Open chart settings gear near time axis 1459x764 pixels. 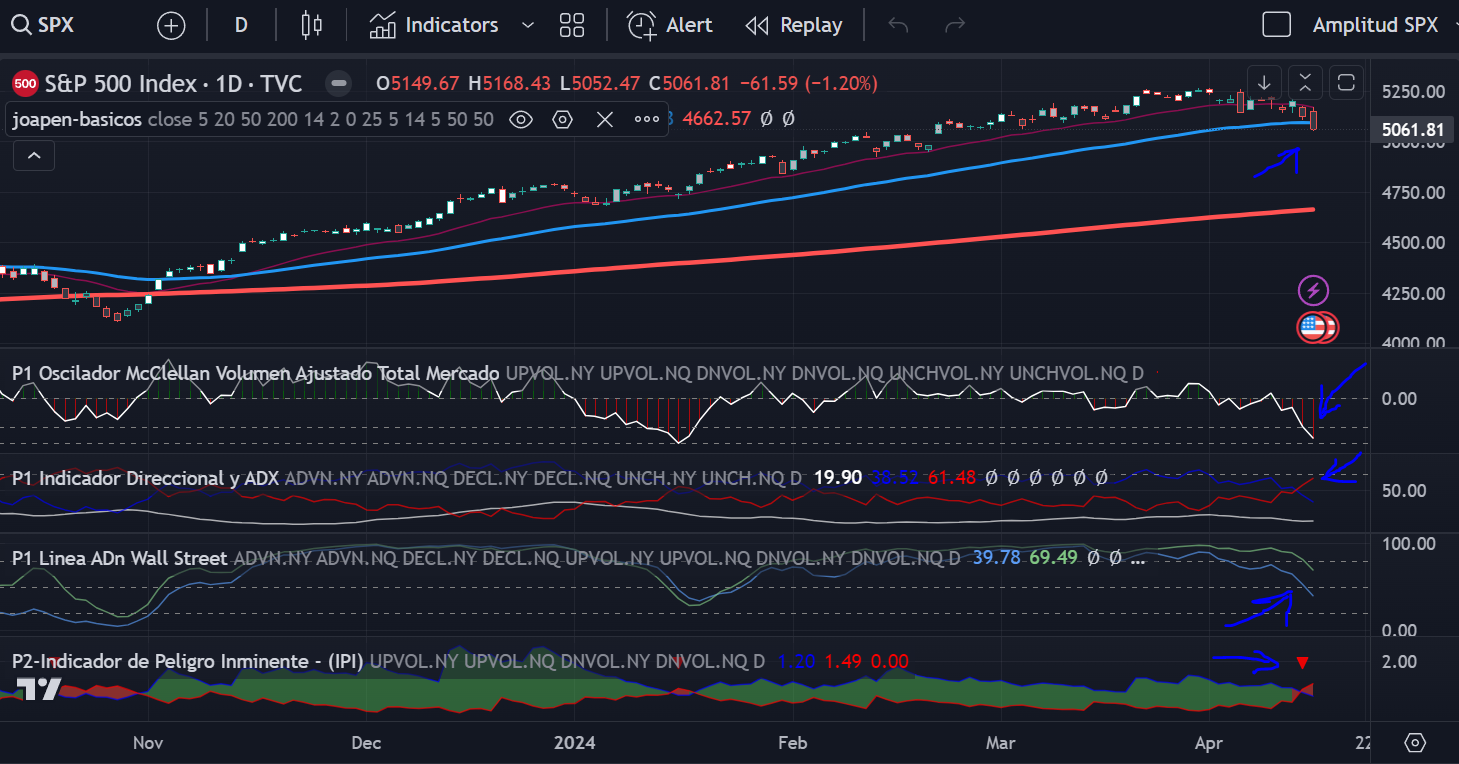(1414, 743)
